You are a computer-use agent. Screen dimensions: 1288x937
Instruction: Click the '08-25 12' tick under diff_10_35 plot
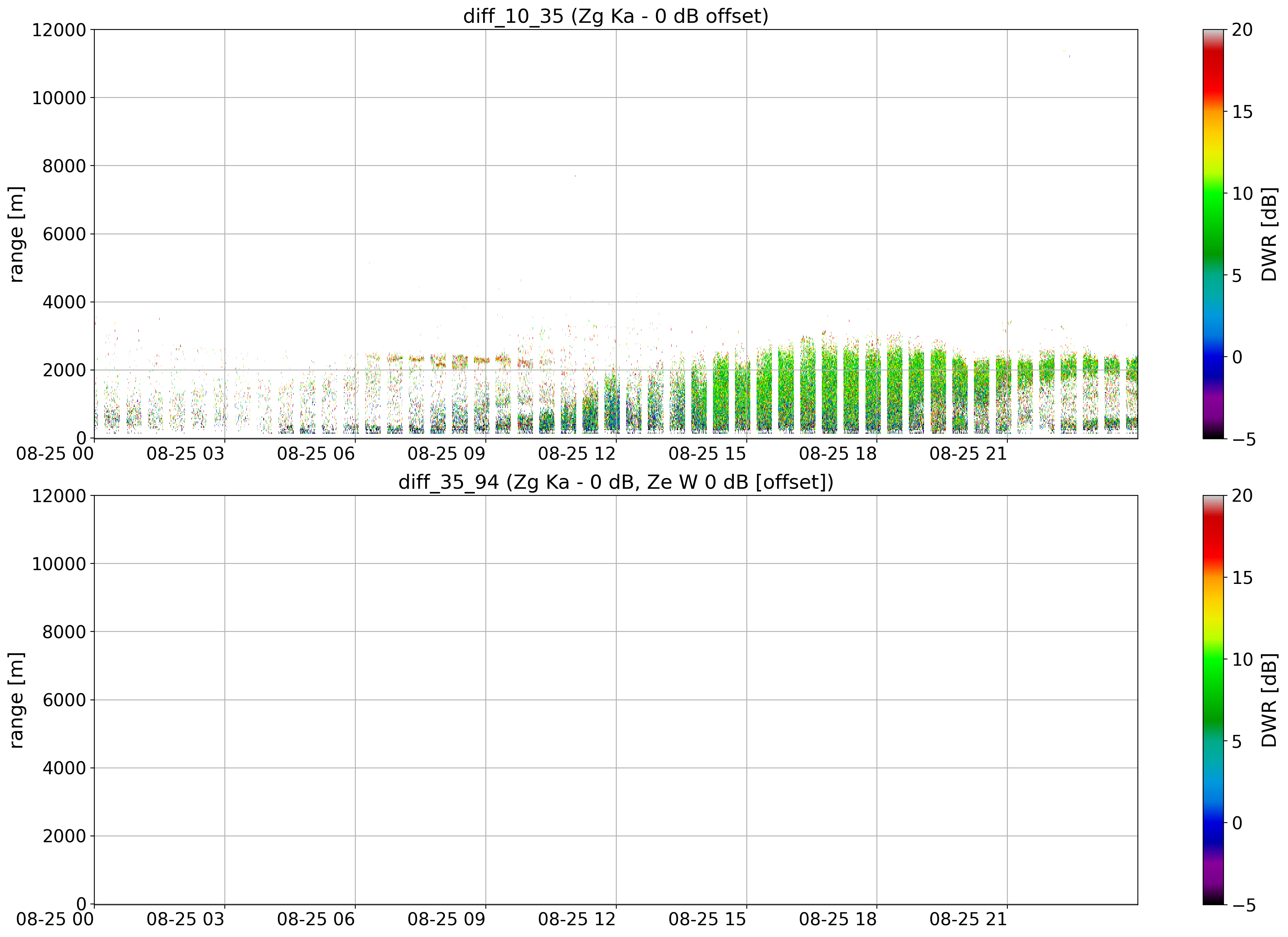pyautogui.click(x=577, y=453)
